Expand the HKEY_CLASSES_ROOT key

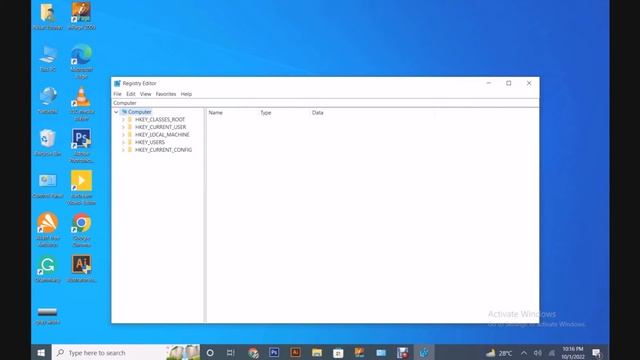click(x=123, y=120)
